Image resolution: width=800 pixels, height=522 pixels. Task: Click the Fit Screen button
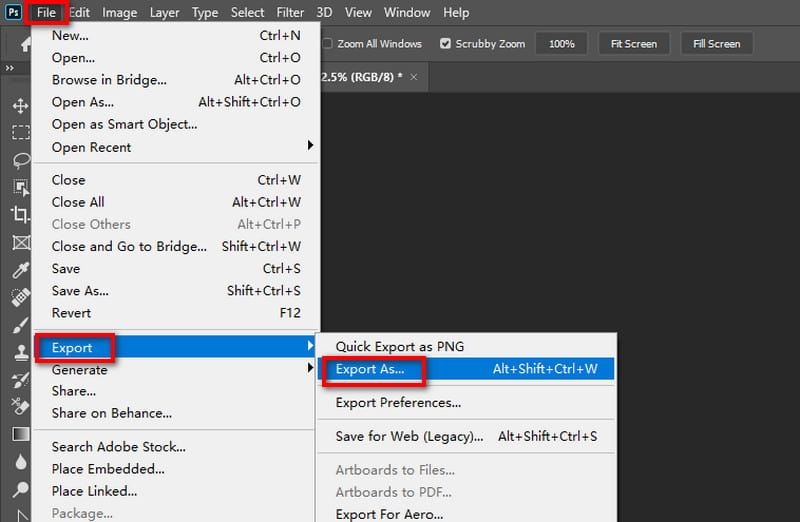click(634, 44)
